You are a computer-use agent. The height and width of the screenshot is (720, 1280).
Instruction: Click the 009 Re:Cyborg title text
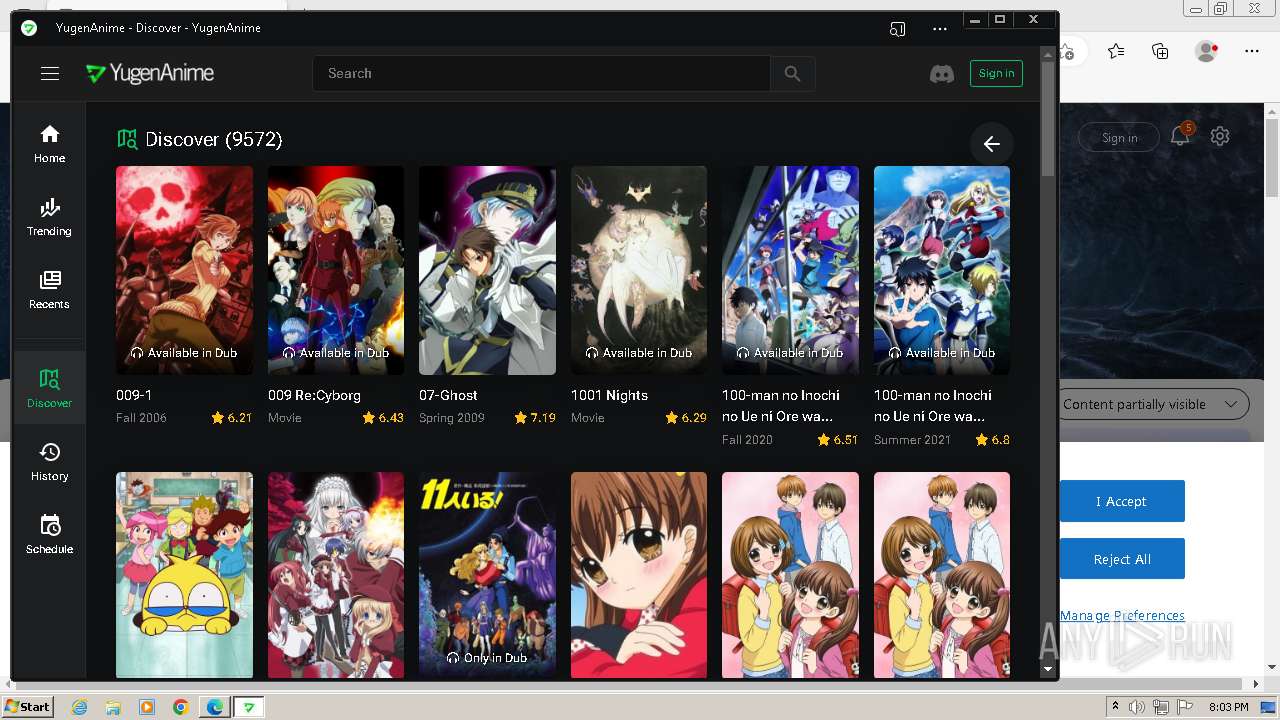tap(314, 395)
